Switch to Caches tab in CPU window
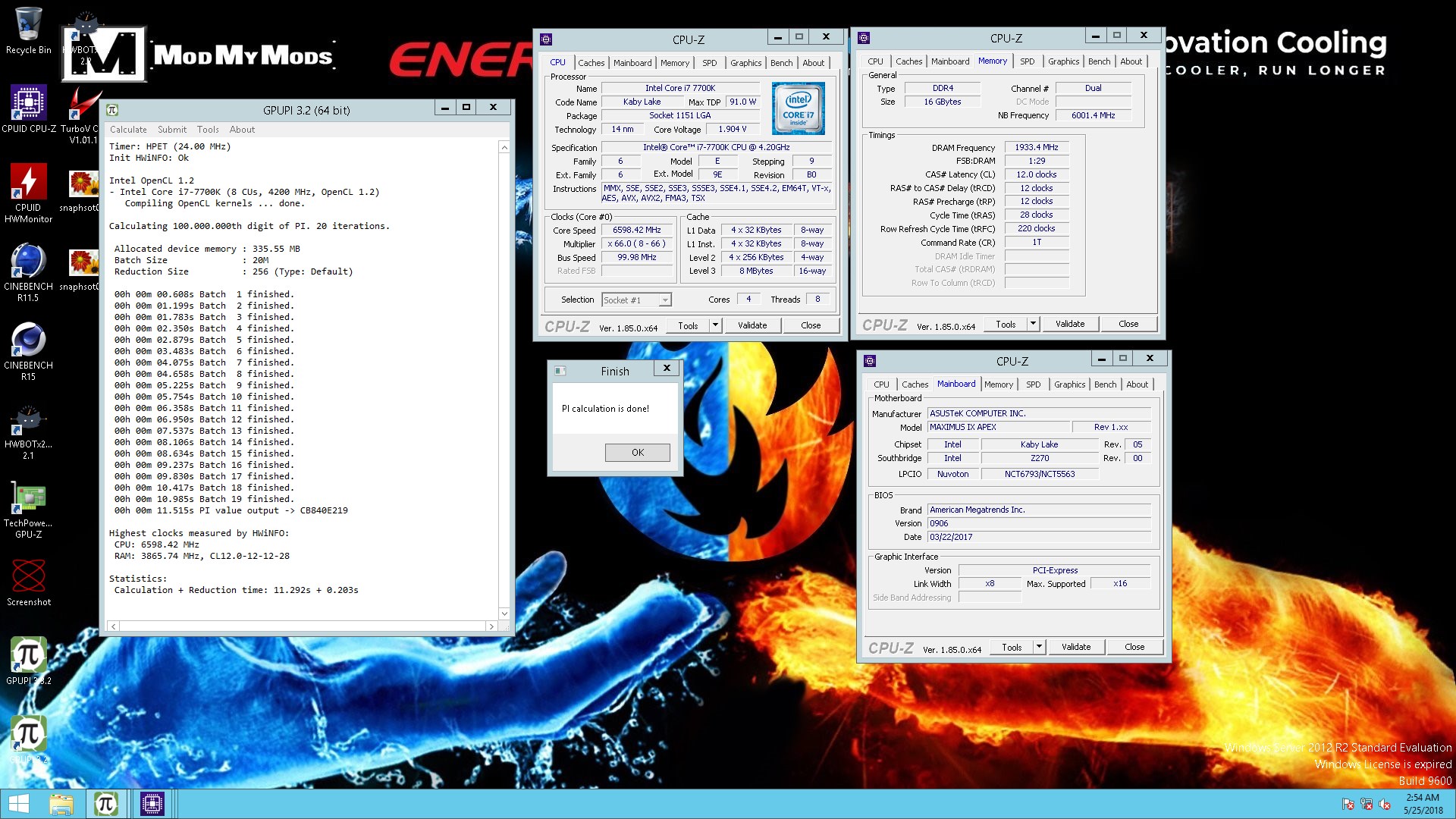The width and height of the screenshot is (1456, 819). [x=591, y=63]
